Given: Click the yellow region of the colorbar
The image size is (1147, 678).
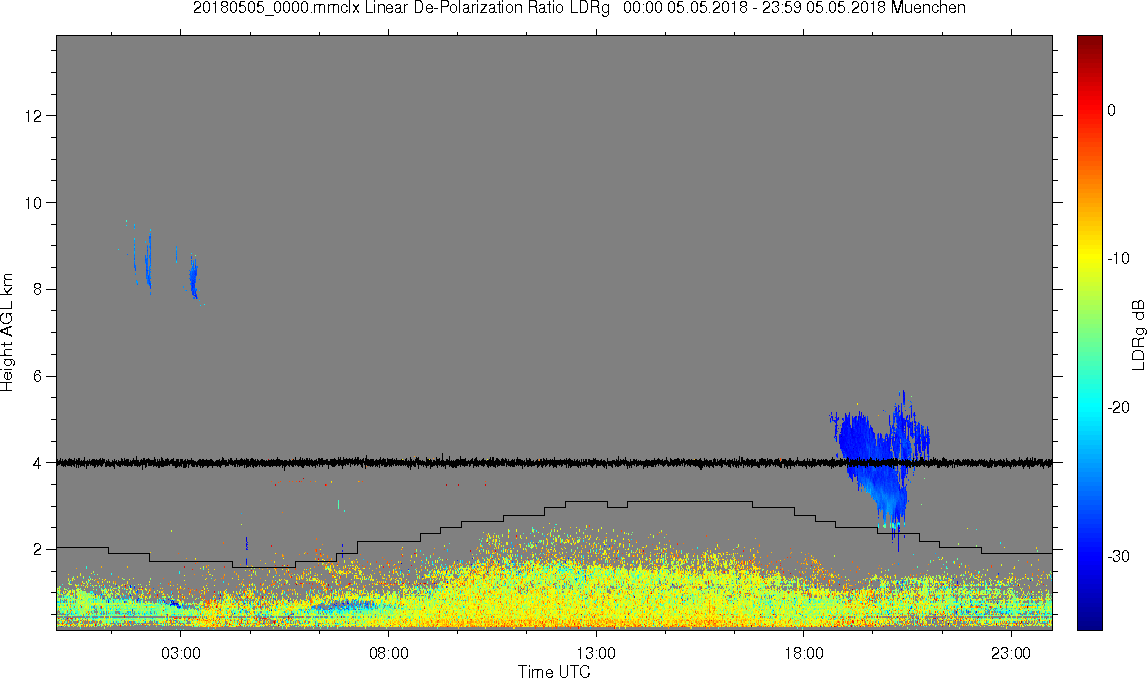Looking at the screenshot, I should pos(1089,256).
